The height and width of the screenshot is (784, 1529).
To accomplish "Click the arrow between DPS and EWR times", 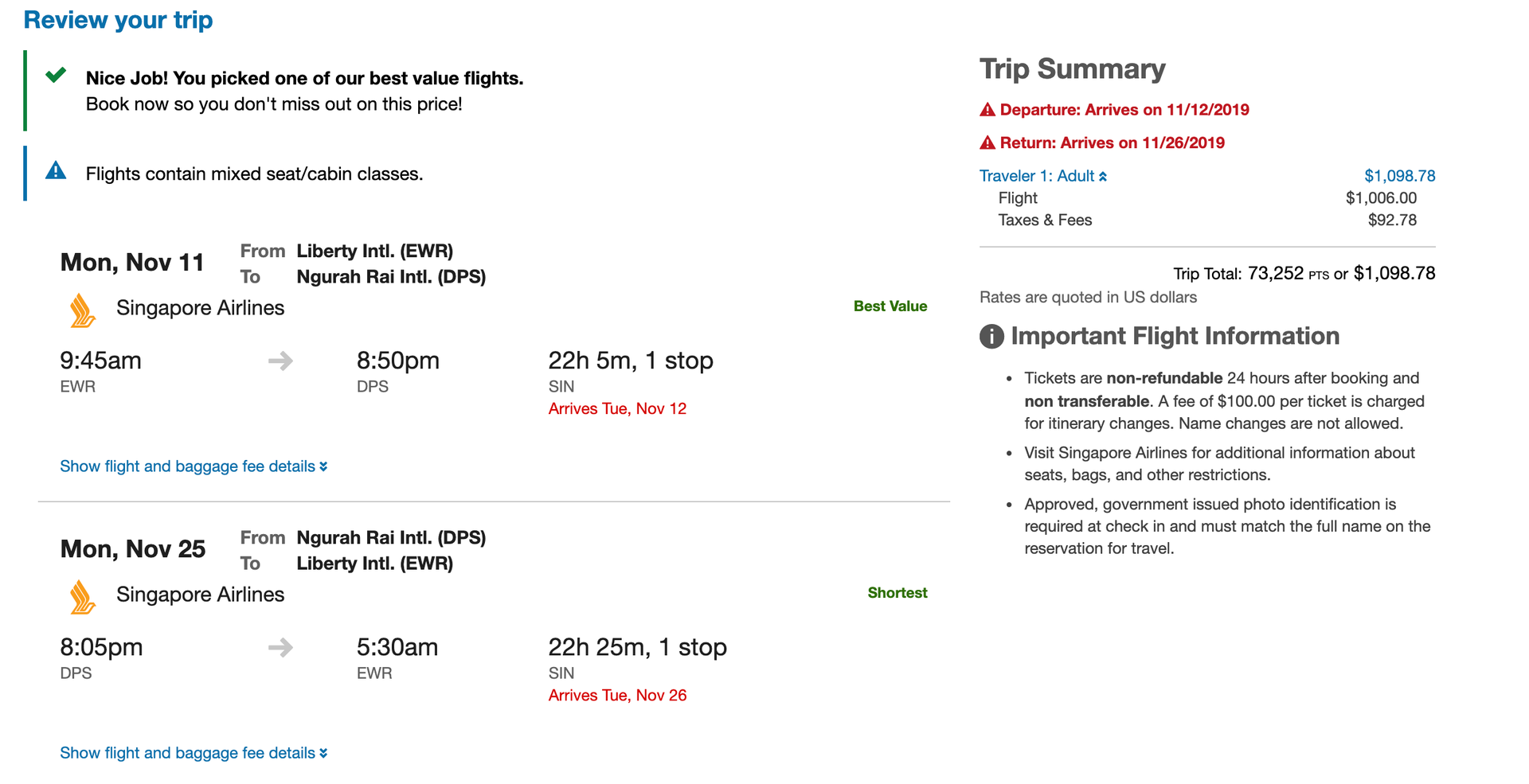I will 280,647.
